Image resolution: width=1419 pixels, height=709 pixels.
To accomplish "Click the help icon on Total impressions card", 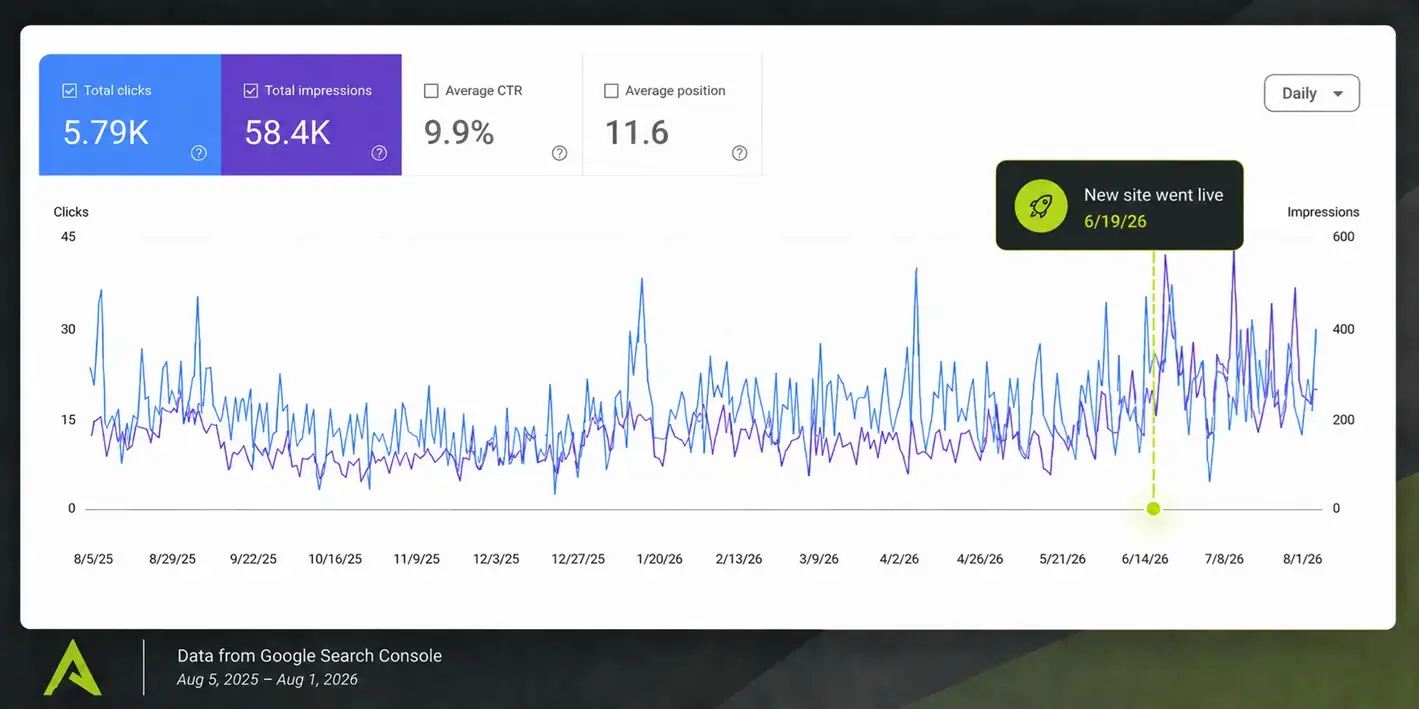I will 379,153.
